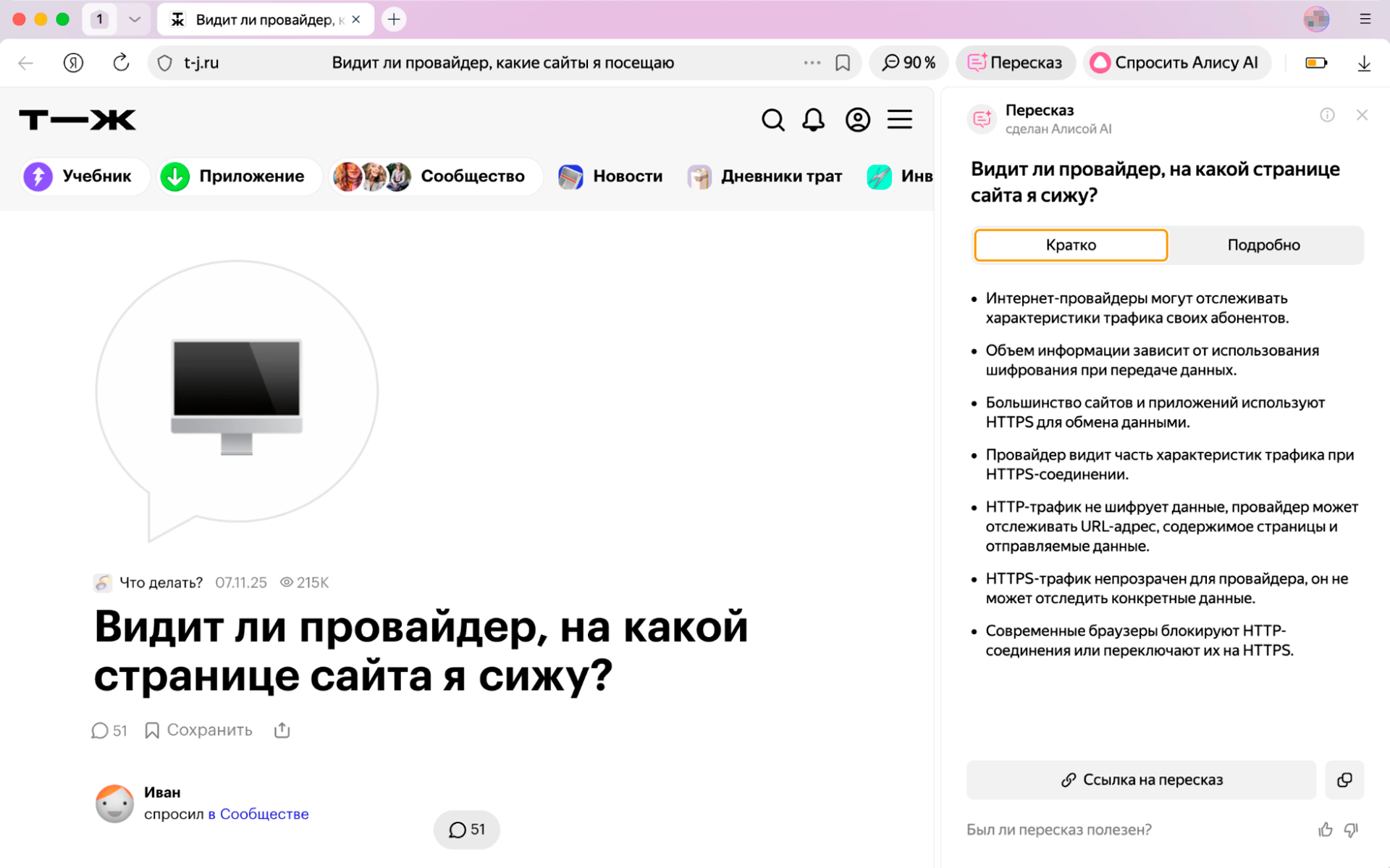The image size is (1390, 868).
Task: Open the three-dot menu in address bar
Action: point(812,63)
